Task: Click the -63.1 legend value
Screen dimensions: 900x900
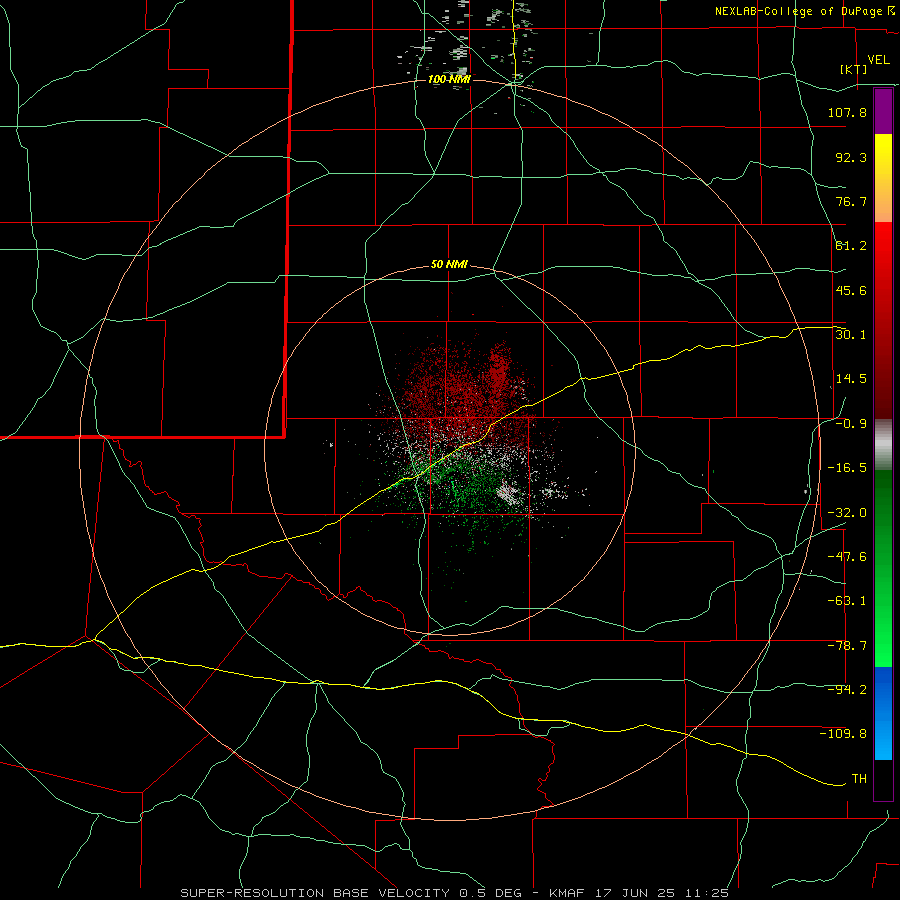Action: point(847,601)
